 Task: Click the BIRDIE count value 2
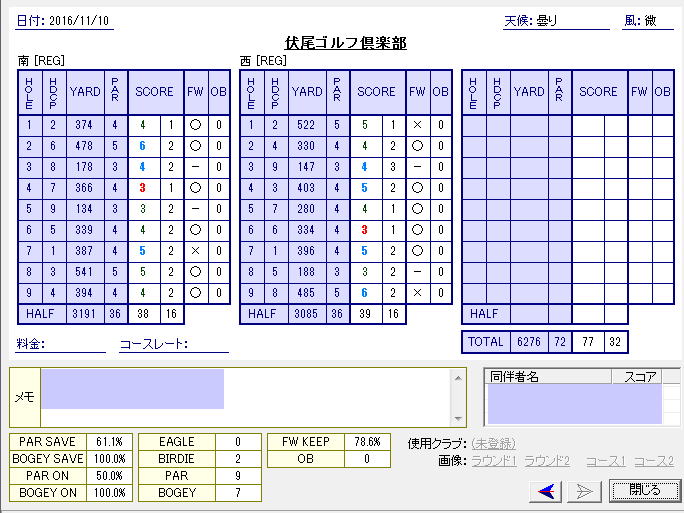click(238, 459)
